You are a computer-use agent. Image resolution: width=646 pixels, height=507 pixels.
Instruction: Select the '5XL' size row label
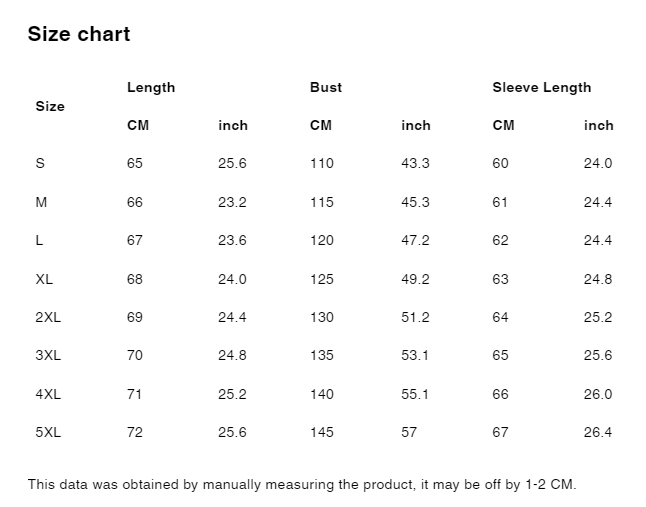[x=48, y=432]
